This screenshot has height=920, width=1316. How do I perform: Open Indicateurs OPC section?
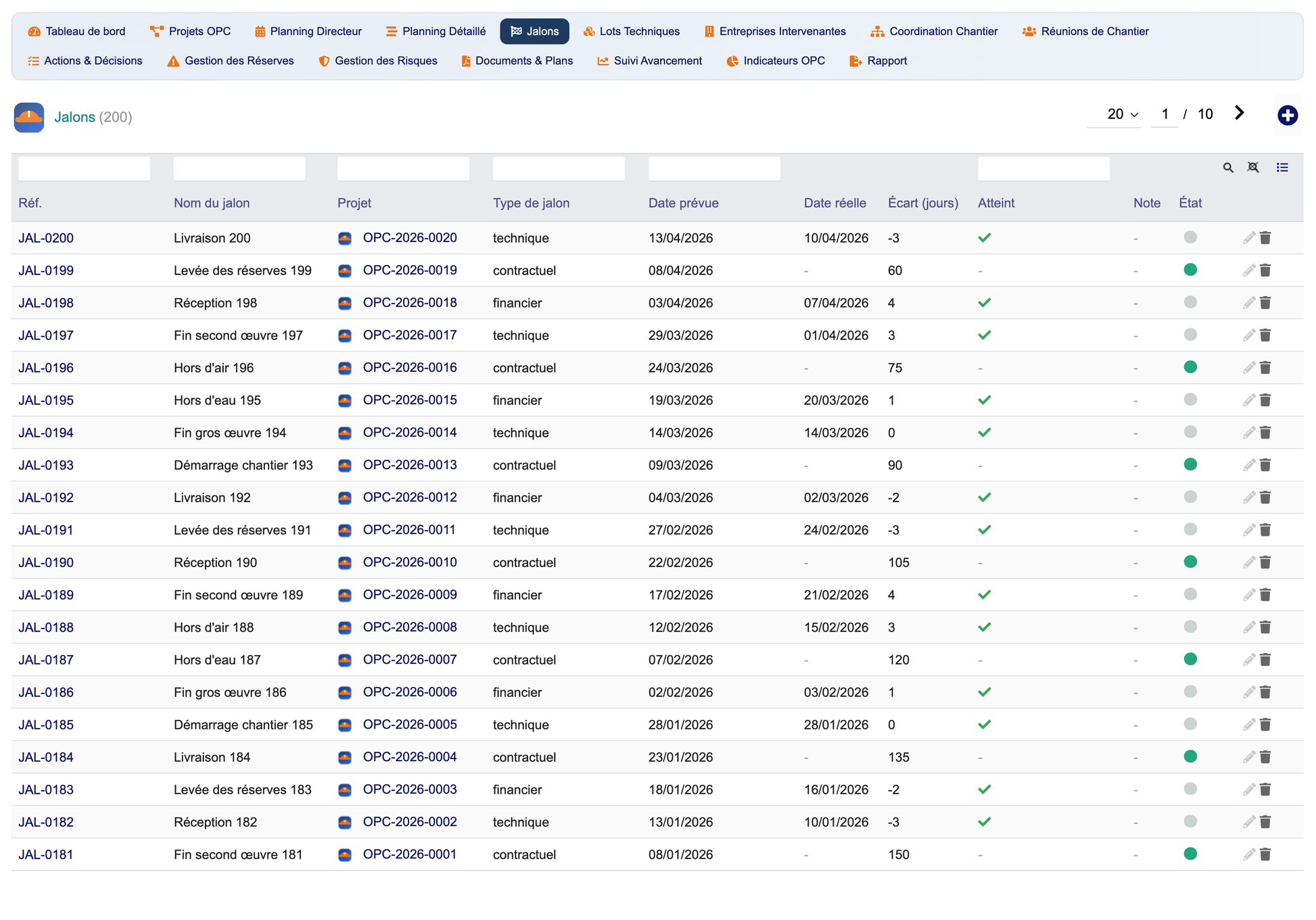click(x=776, y=61)
